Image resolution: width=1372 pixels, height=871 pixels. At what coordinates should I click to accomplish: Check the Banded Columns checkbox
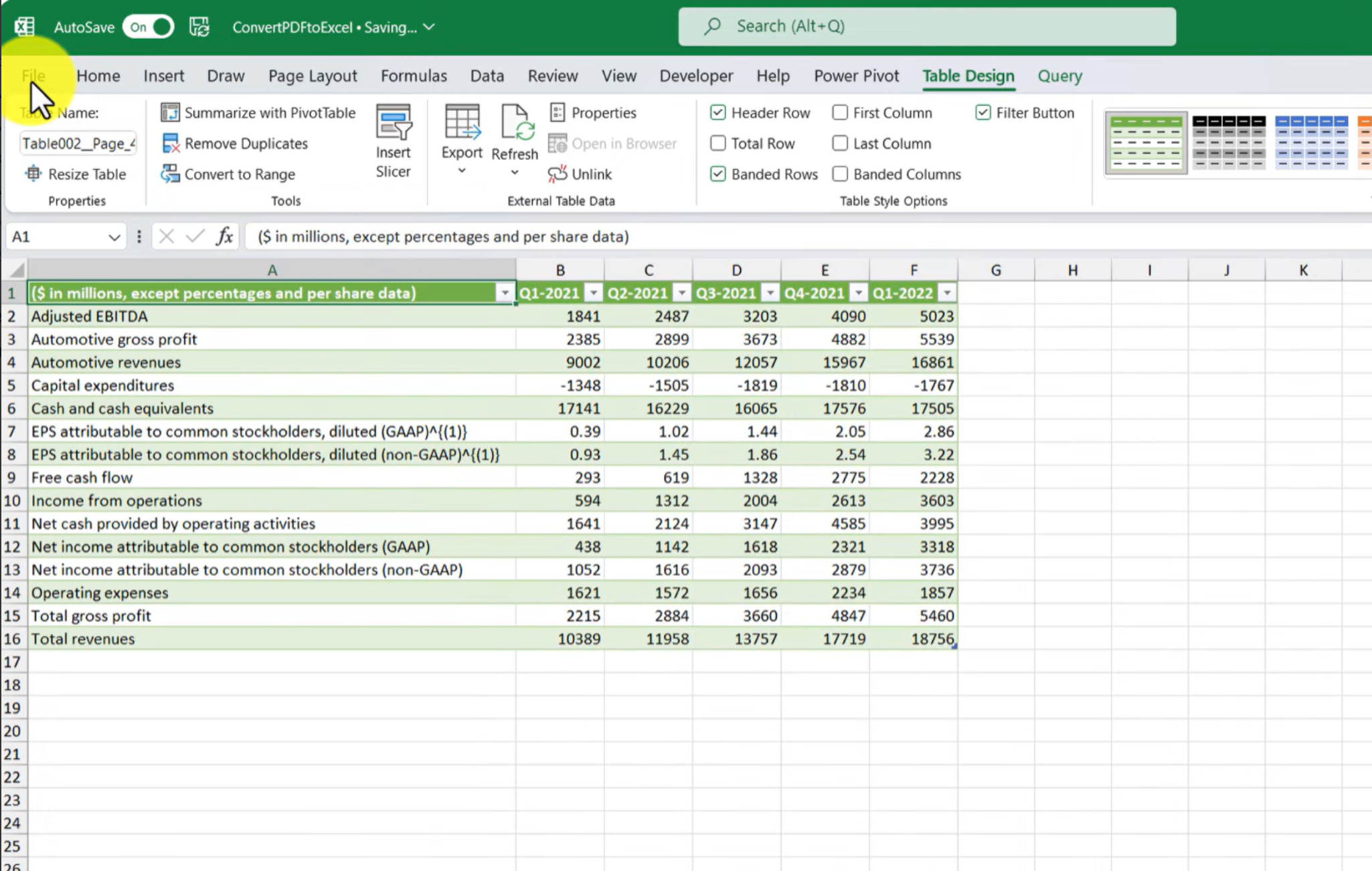840,174
